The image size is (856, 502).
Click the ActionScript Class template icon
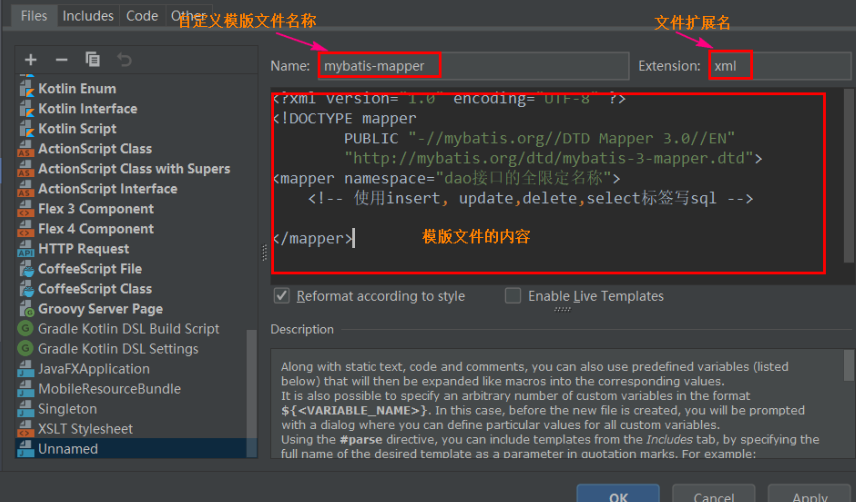click(x=26, y=149)
